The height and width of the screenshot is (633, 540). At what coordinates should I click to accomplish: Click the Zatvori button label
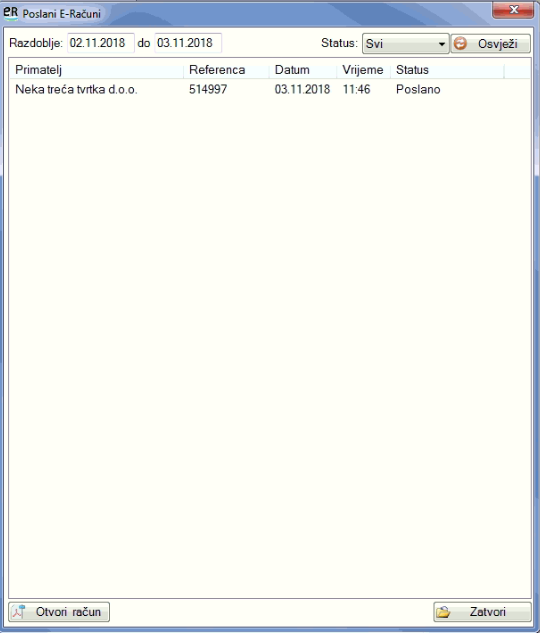487,612
